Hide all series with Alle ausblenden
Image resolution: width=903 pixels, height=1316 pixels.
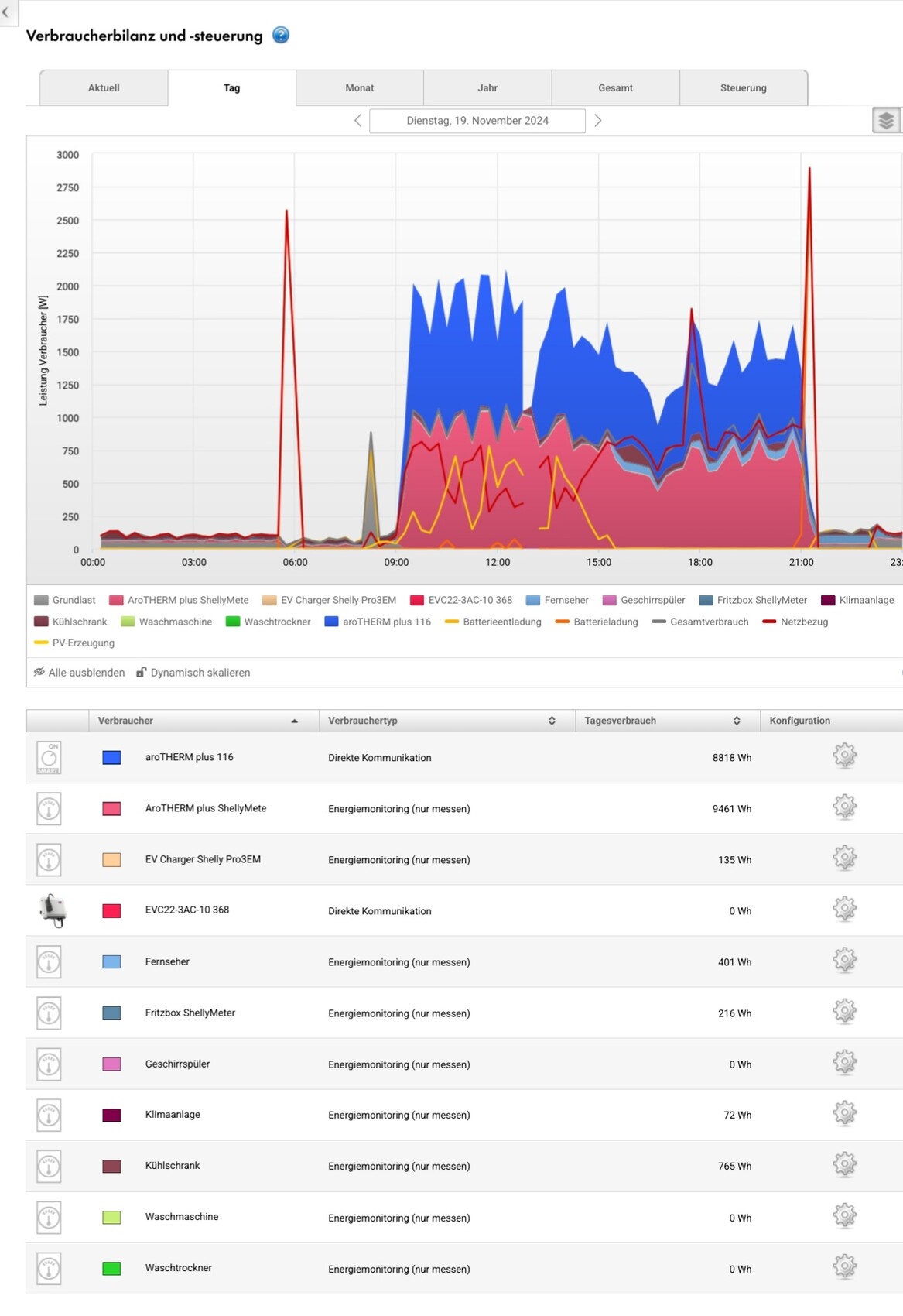pos(79,673)
